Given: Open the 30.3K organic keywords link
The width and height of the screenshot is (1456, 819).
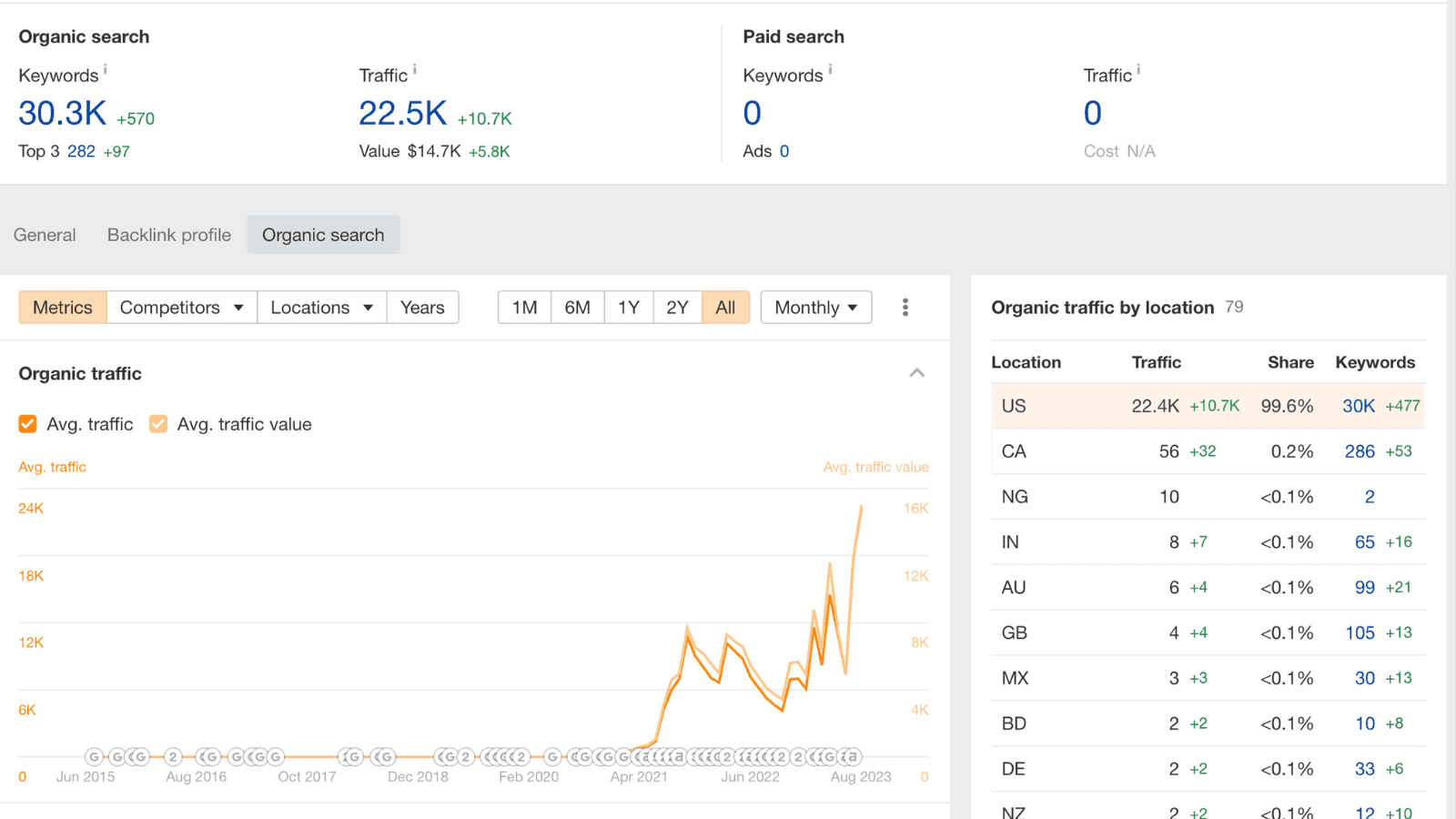Looking at the screenshot, I should click(x=63, y=114).
